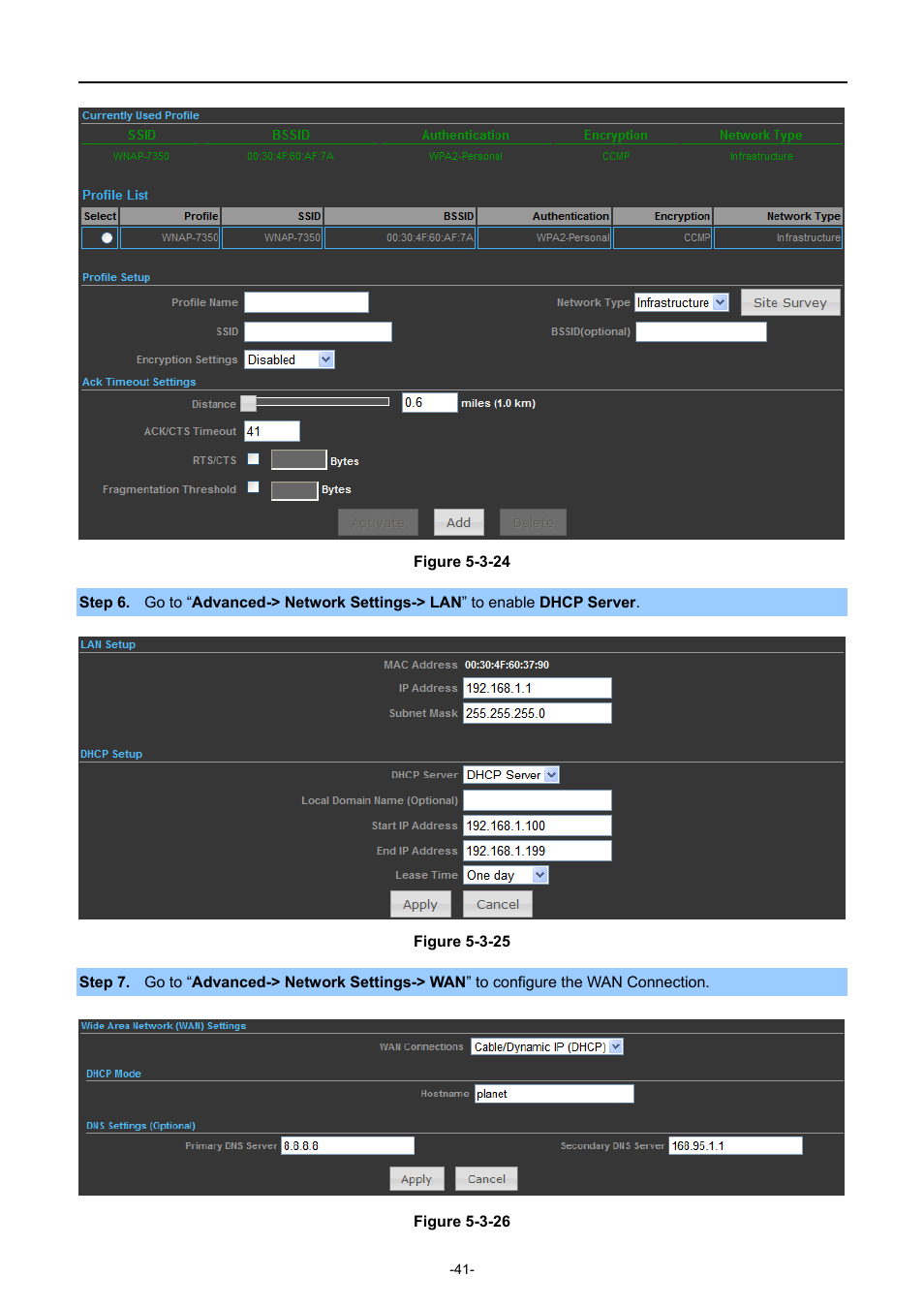
Task: Click the Distance slider handle
Action: pyautogui.click(x=249, y=403)
